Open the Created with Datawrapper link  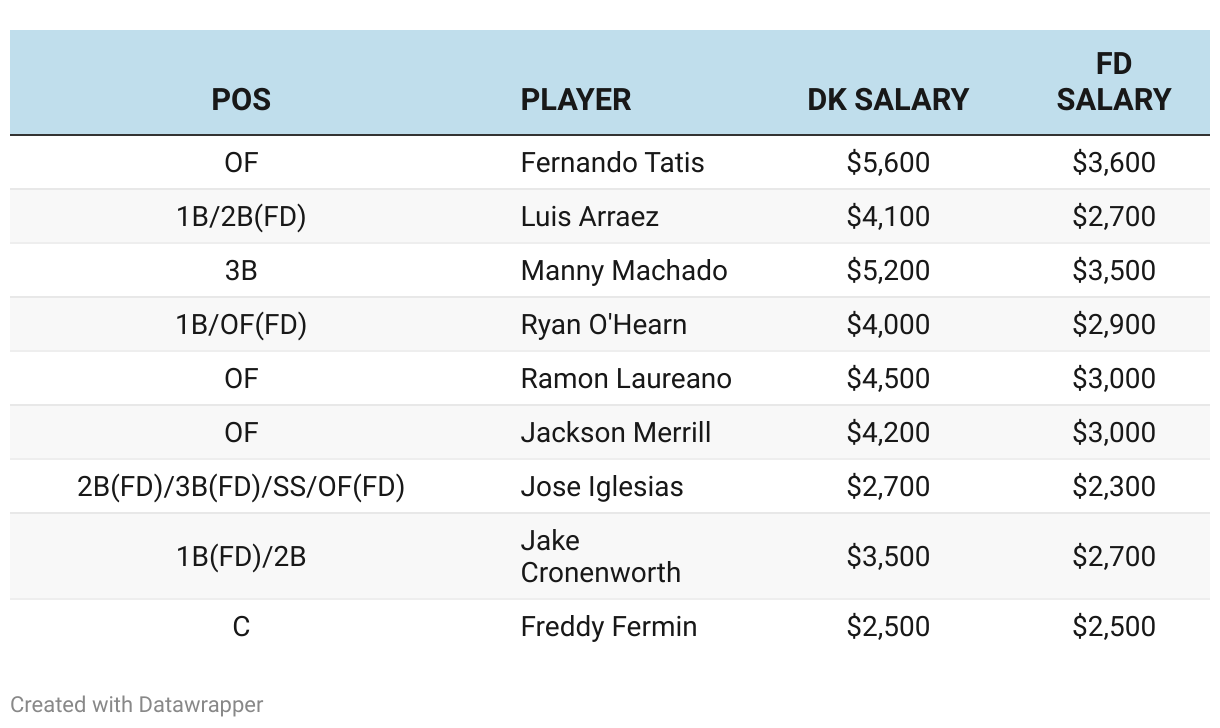(137, 704)
